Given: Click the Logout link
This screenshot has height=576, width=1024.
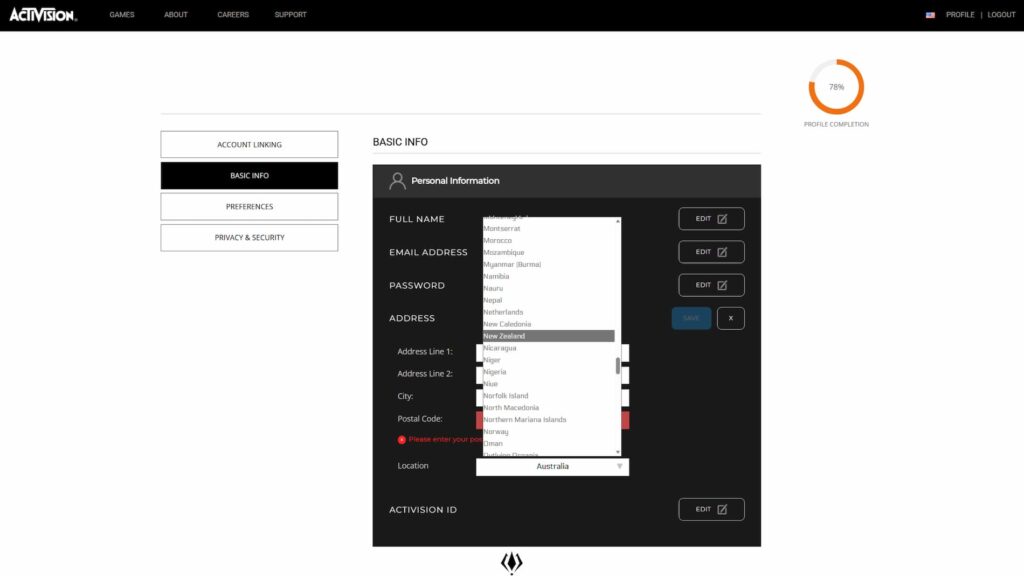Looking at the screenshot, I should pyautogui.click(x=1001, y=15).
